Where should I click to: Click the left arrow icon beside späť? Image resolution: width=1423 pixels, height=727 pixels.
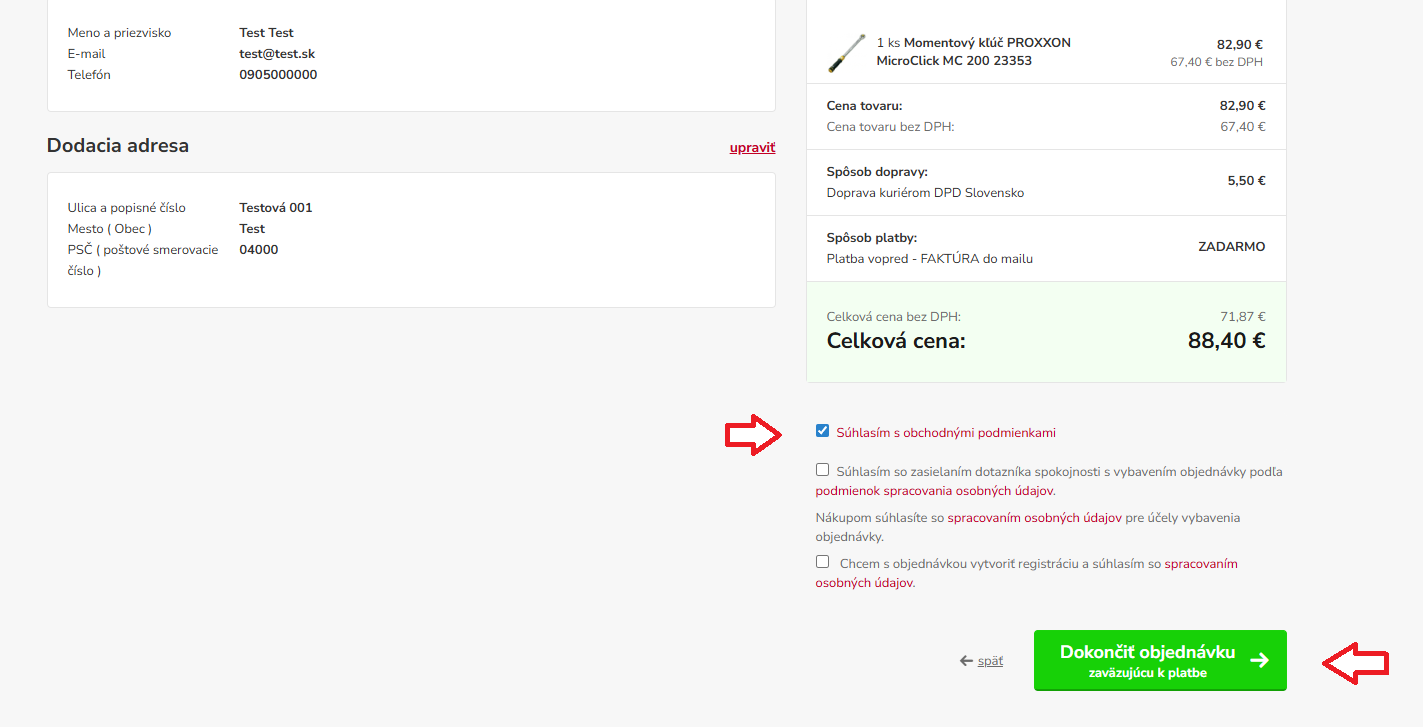(x=966, y=661)
